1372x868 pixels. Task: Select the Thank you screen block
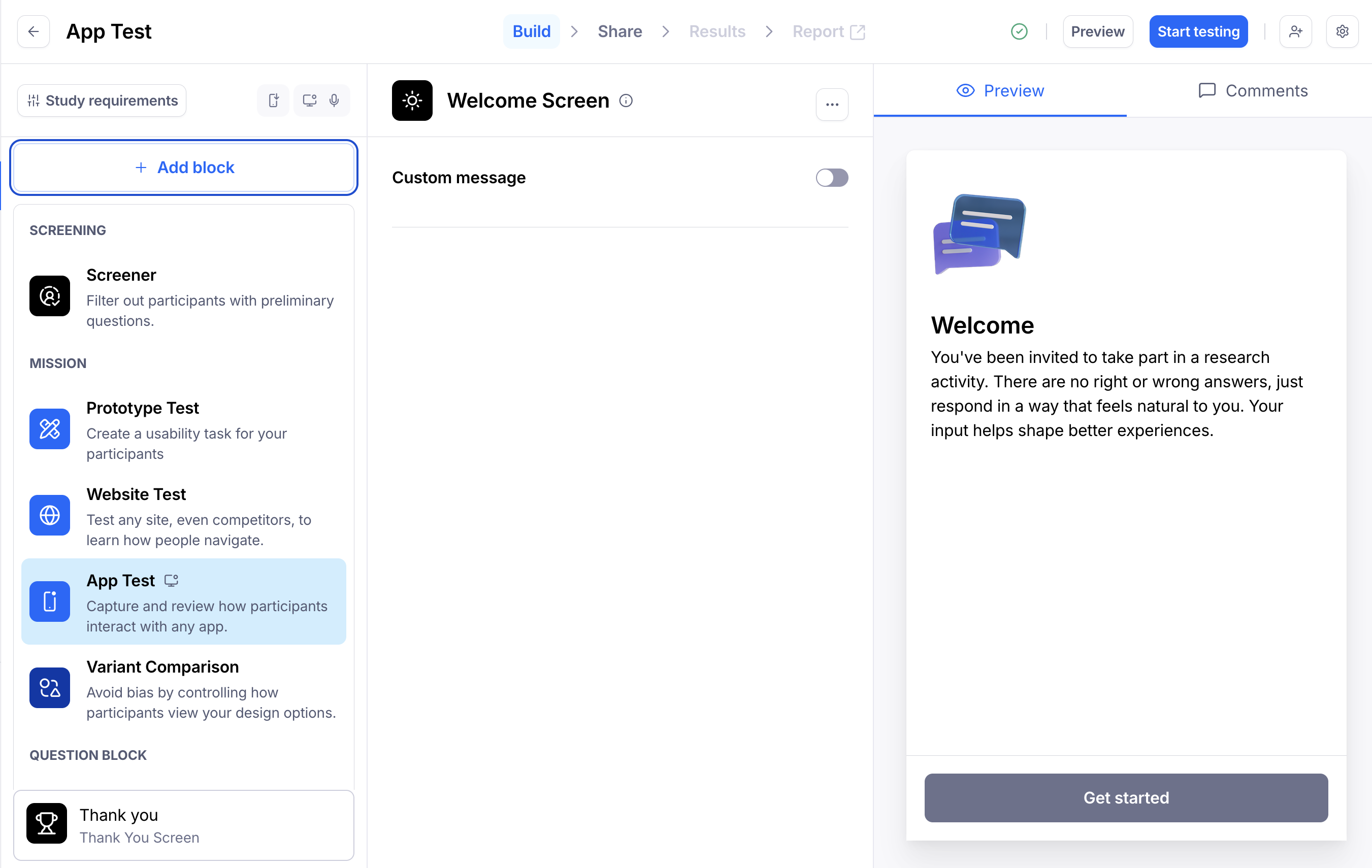183,825
